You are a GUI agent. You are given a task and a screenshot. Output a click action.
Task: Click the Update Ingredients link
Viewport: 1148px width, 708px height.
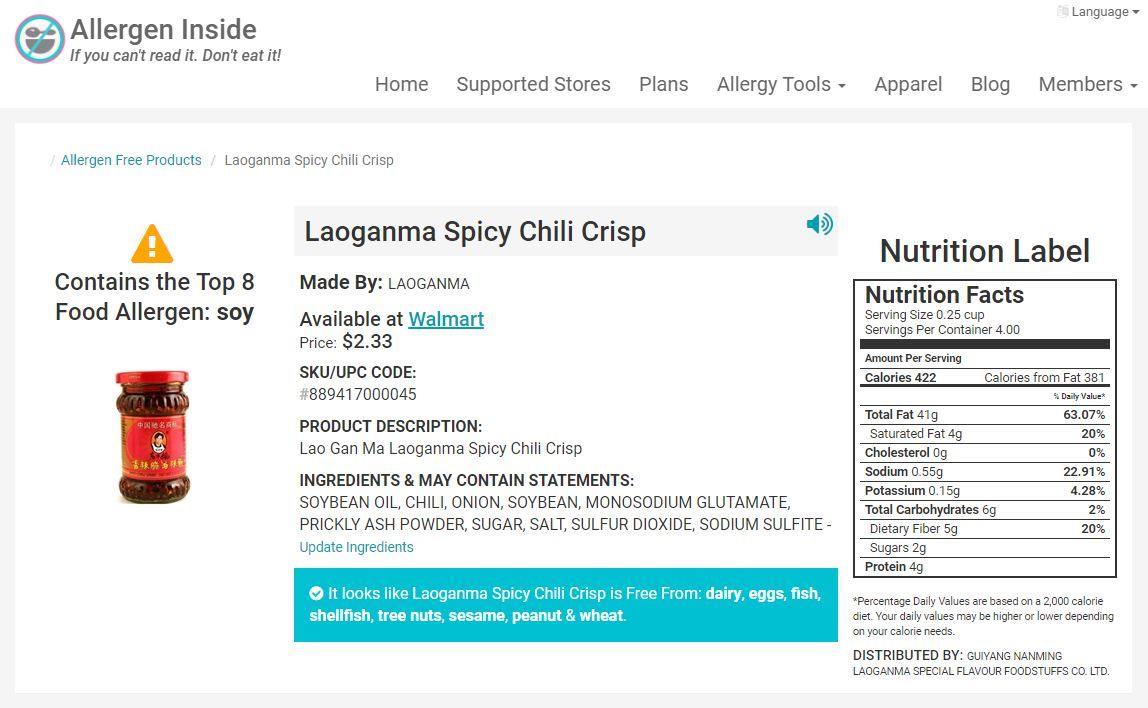pos(356,547)
